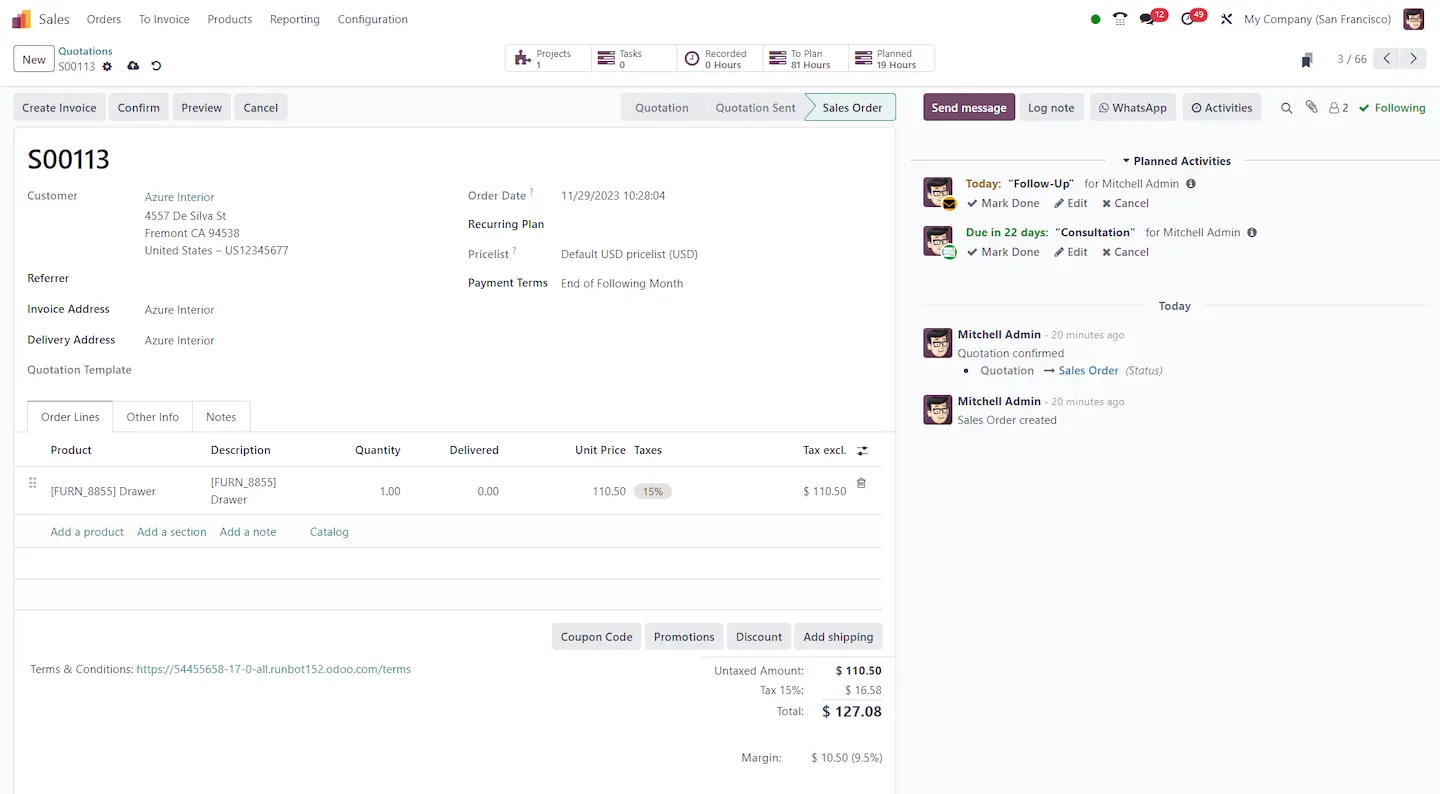Delete the Drawer order line via trash icon
Viewport: 1440px width, 794px height.
point(861,483)
